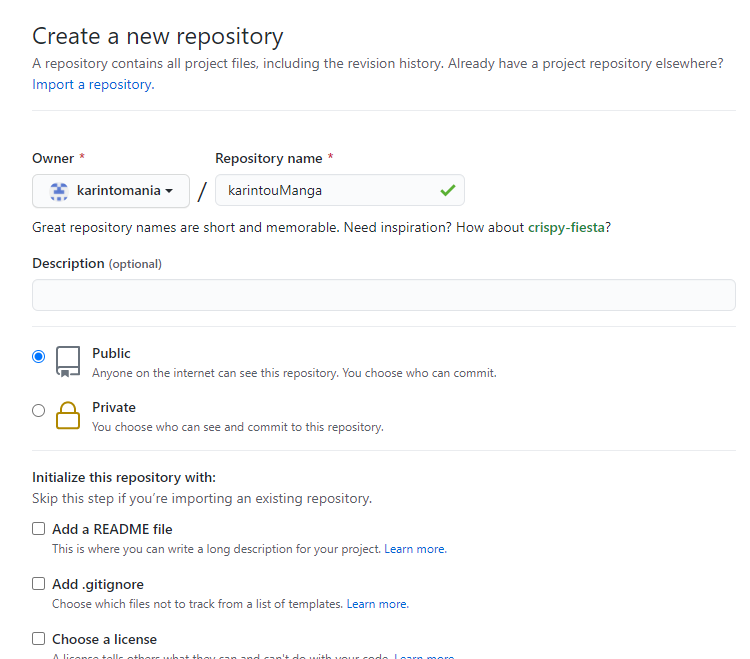Enable the Add .gitignore checkbox
Screen dimensions: 750x659
[39, 583]
